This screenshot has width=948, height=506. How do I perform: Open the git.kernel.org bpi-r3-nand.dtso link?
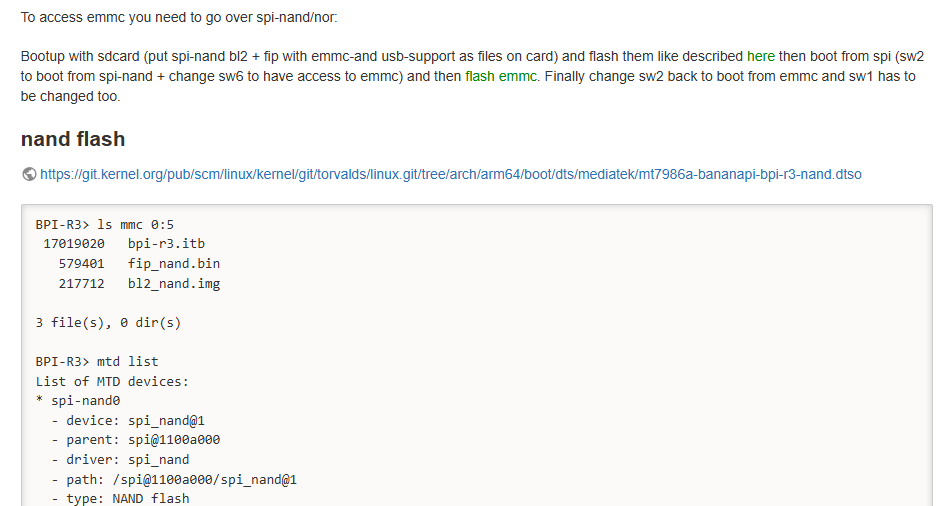[x=450, y=174]
